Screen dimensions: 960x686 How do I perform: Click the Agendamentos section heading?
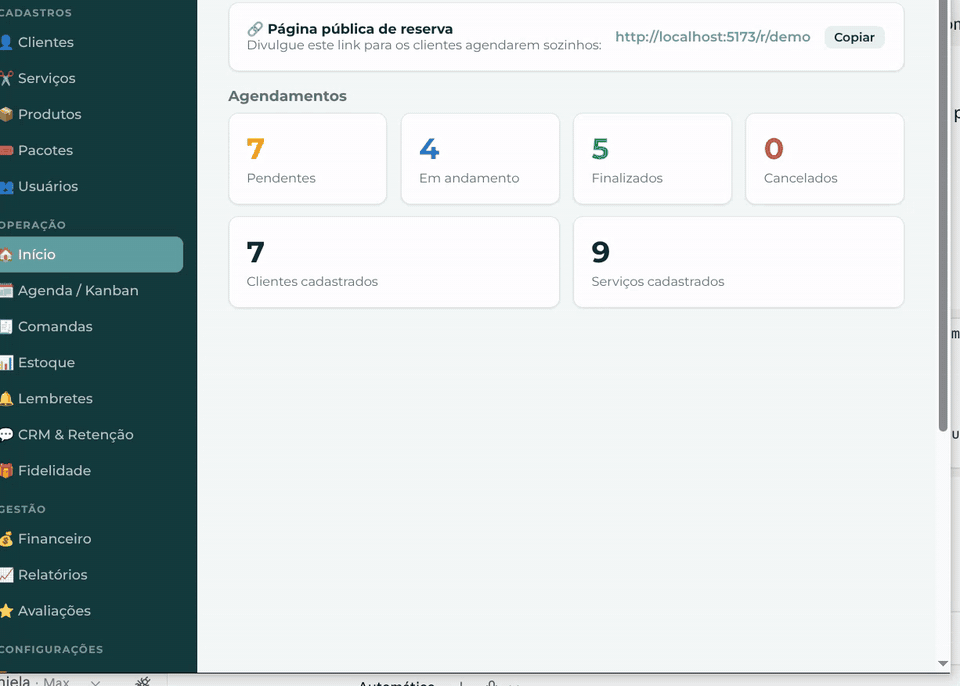287,96
